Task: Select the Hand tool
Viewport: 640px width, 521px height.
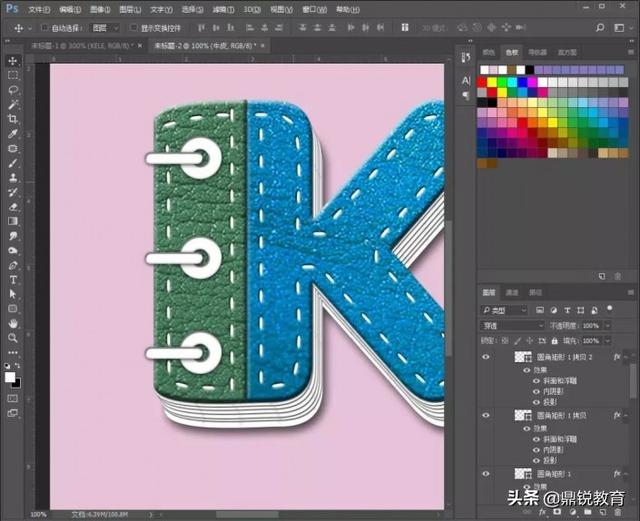Action: 13,324
